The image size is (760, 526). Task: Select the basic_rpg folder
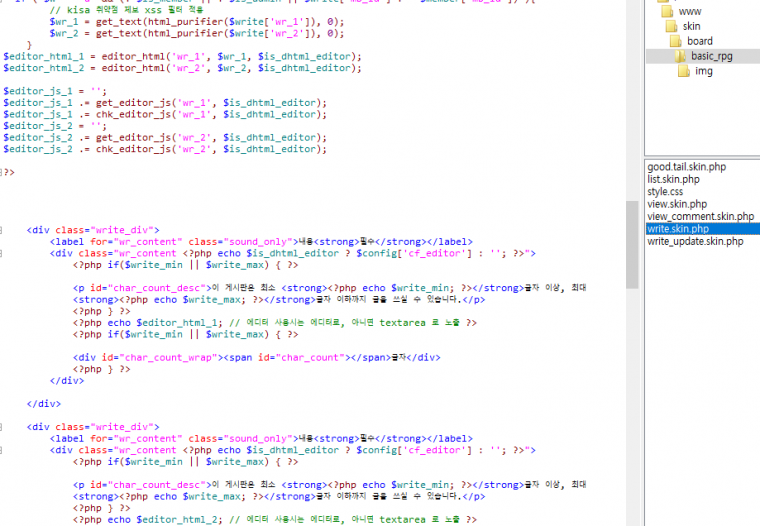(712, 56)
